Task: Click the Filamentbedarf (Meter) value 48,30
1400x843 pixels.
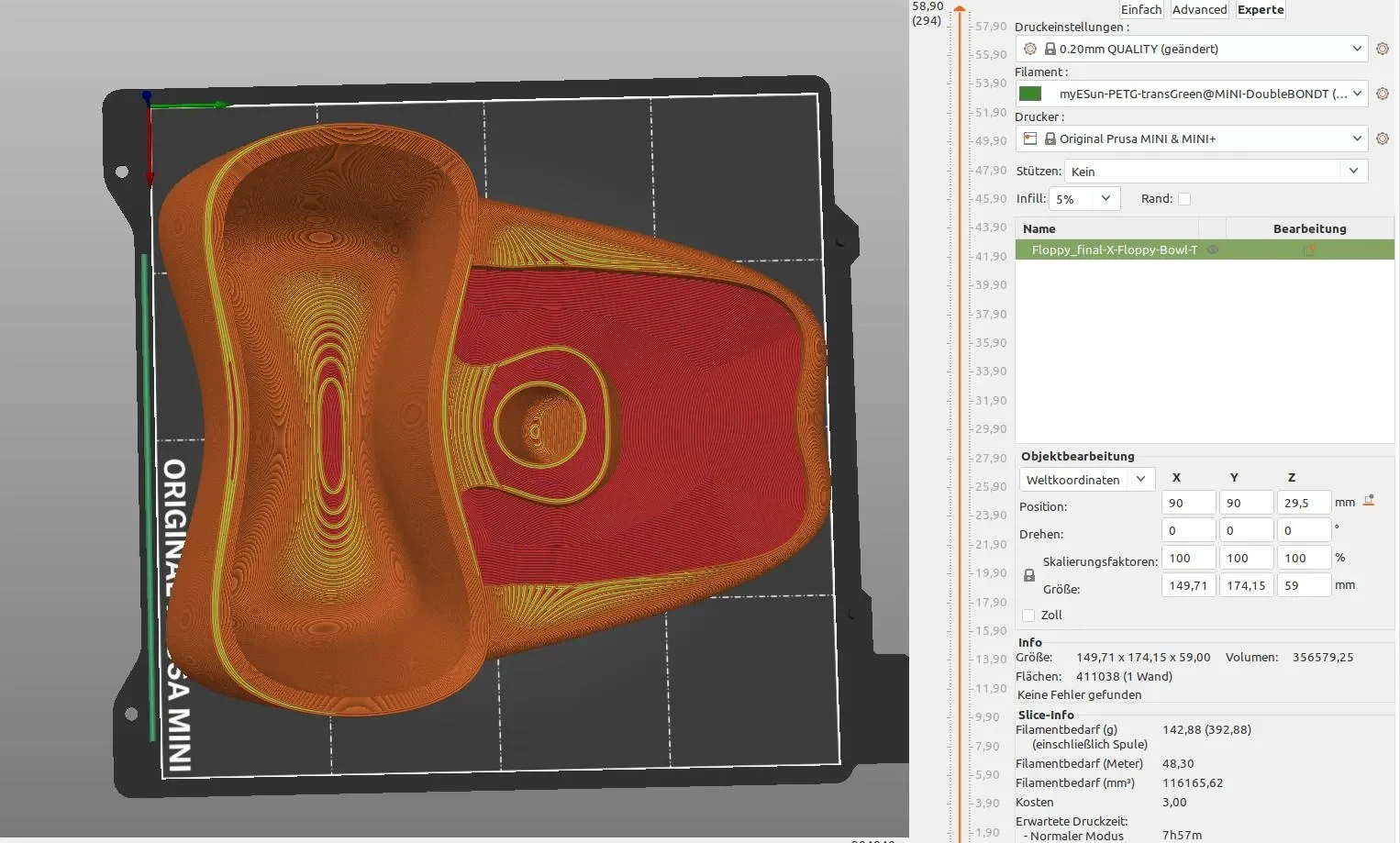Action: [1178, 763]
